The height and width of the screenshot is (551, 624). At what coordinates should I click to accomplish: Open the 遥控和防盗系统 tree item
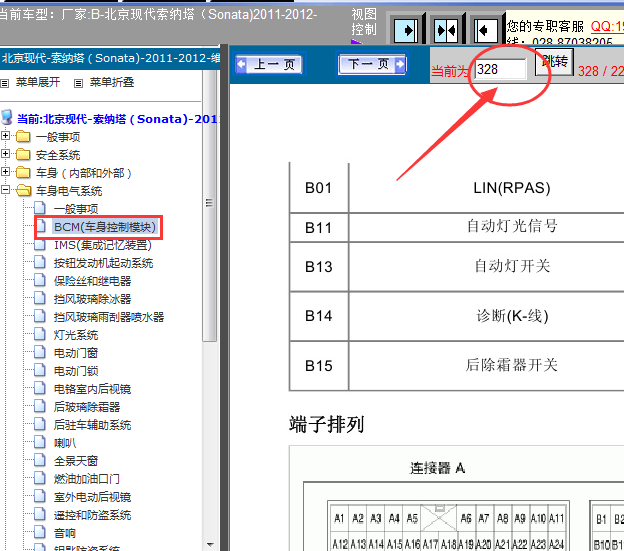[92, 515]
